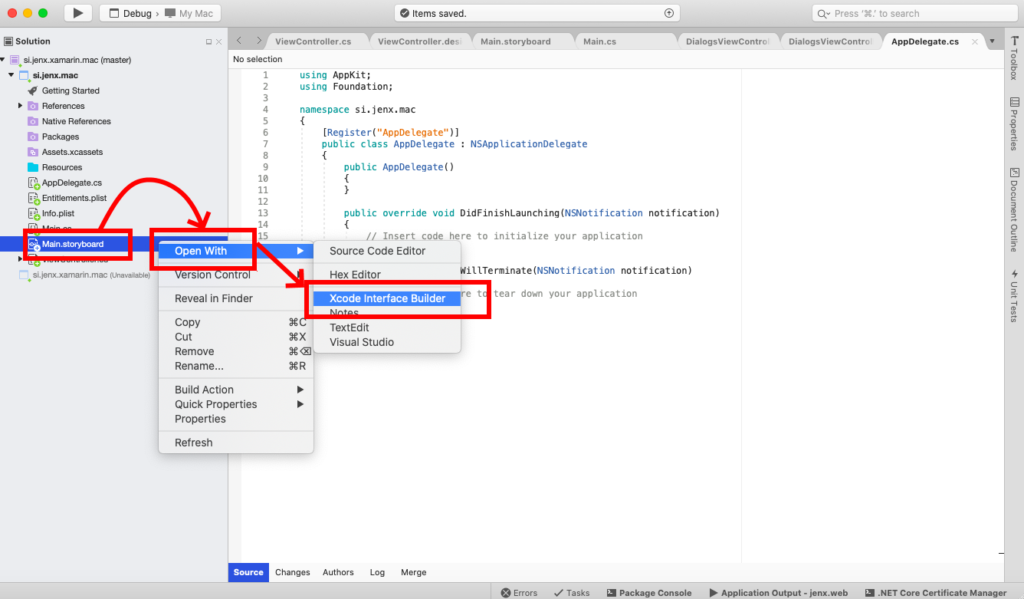This screenshot has height=599, width=1024.
Task: Open the ViewController.designer tab
Action: click(419, 41)
